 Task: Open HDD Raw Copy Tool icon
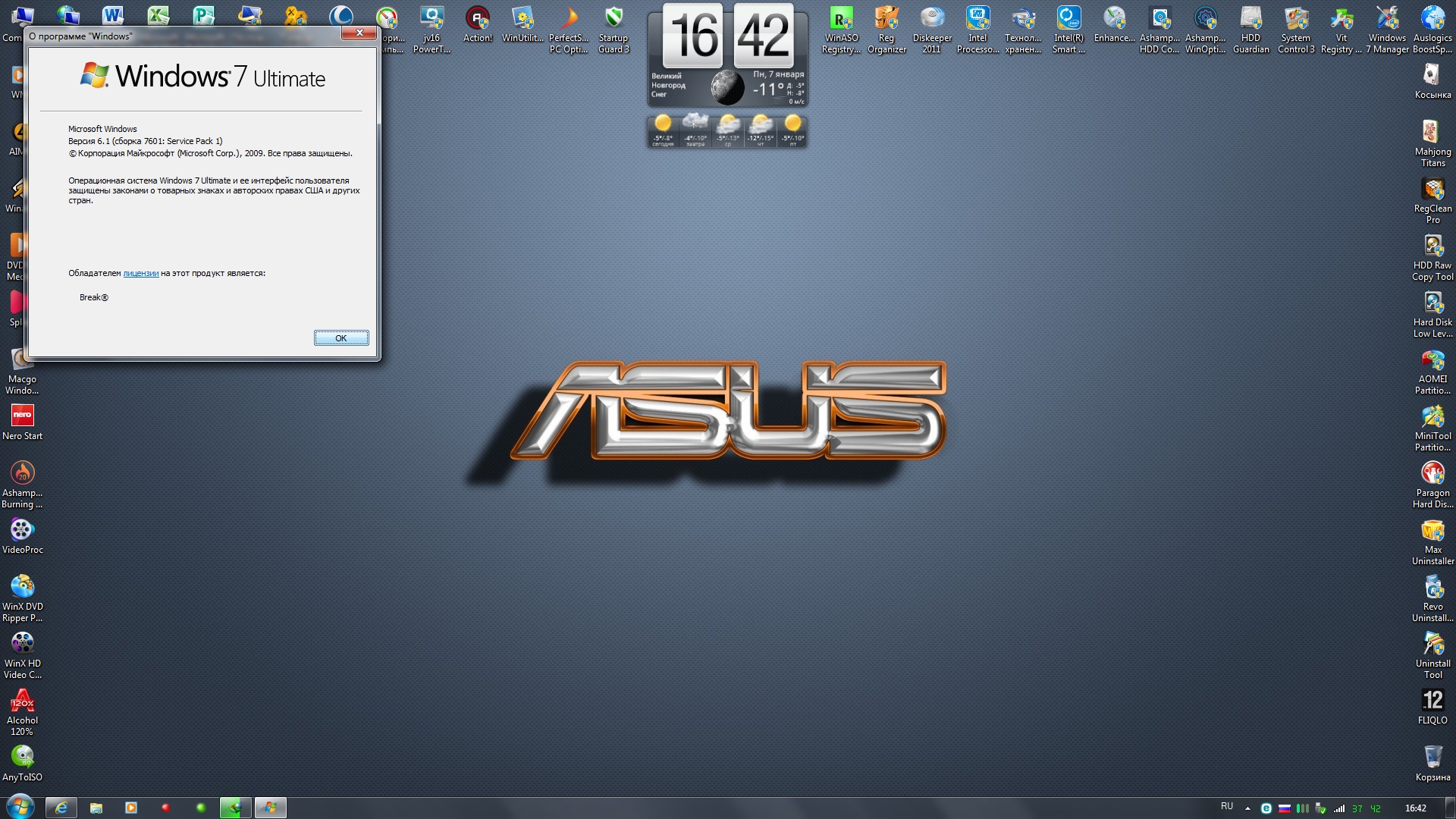click(x=1432, y=258)
